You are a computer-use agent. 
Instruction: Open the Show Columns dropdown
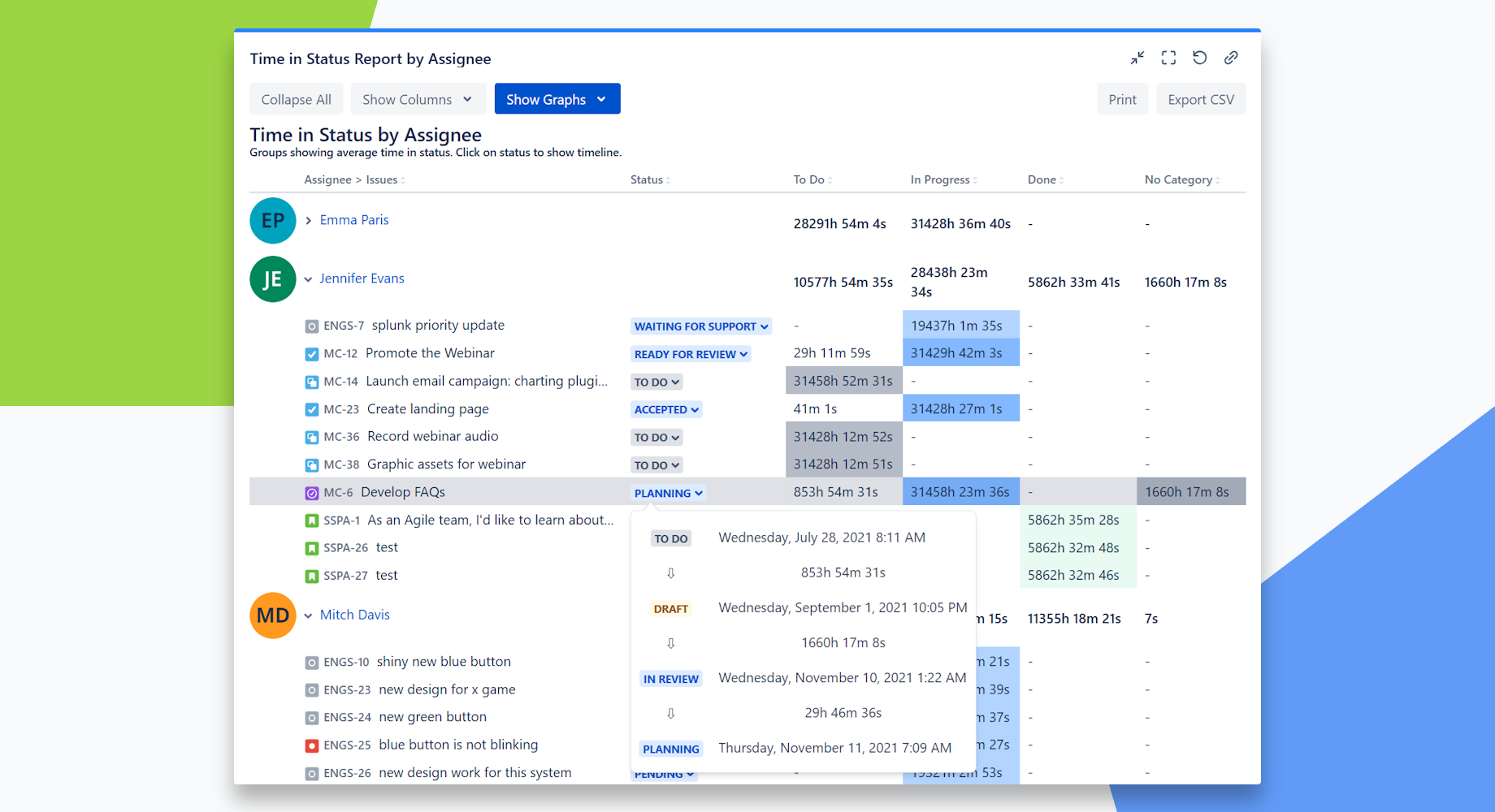point(418,98)
